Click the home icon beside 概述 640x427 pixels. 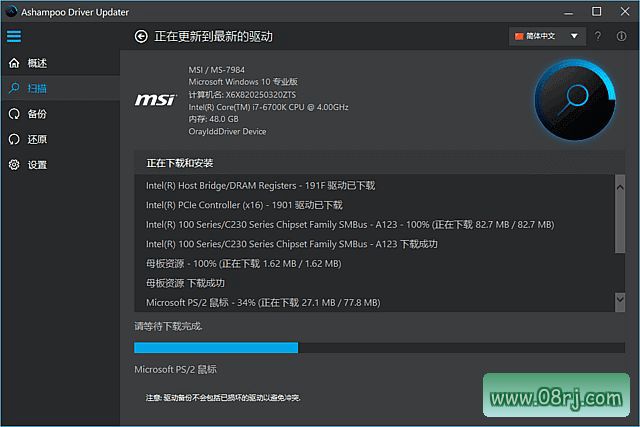point(14,63)
